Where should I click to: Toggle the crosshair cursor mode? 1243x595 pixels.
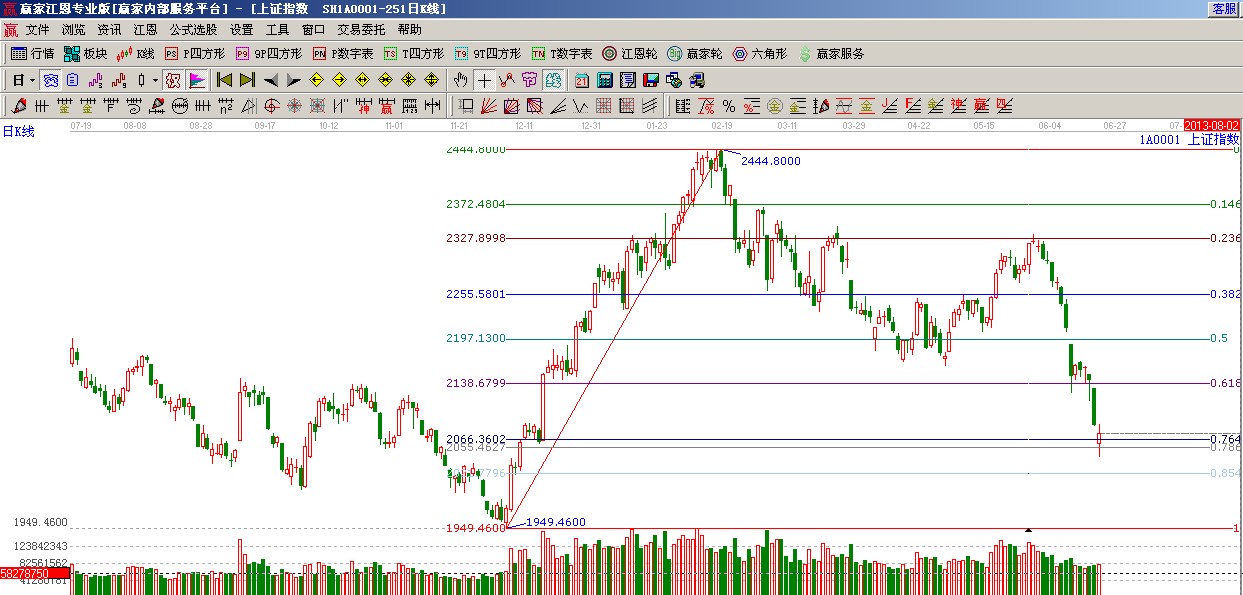484,80
